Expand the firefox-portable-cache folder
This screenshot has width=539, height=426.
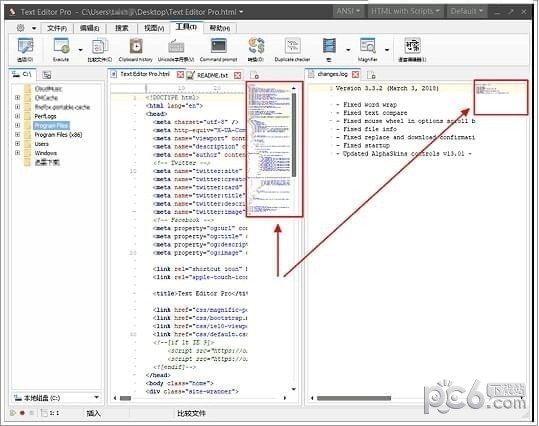point(18,107)
